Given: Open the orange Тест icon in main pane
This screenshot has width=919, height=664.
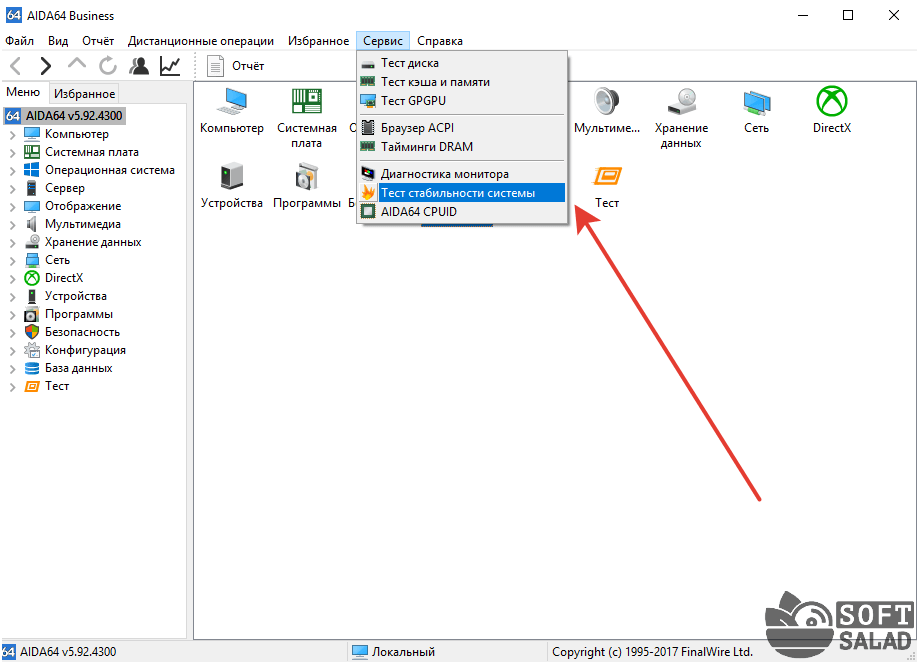Looking at the screenshot, I should coord(607,186).
